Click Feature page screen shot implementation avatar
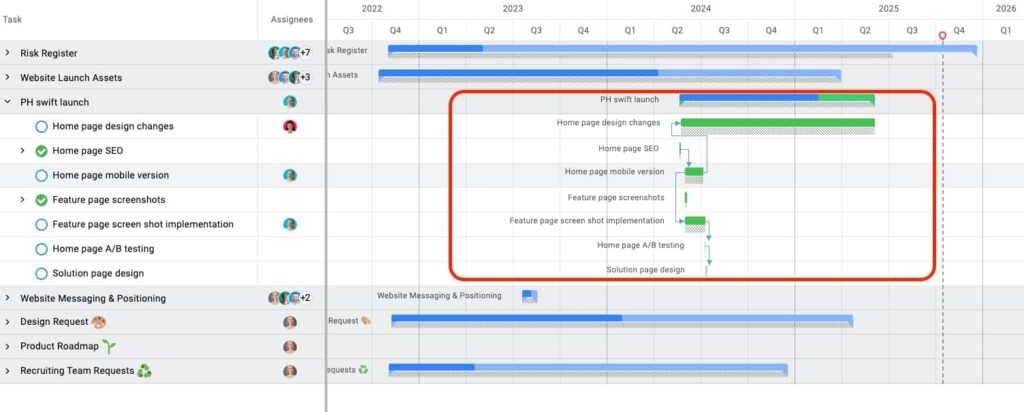 [x=290, y=224]
